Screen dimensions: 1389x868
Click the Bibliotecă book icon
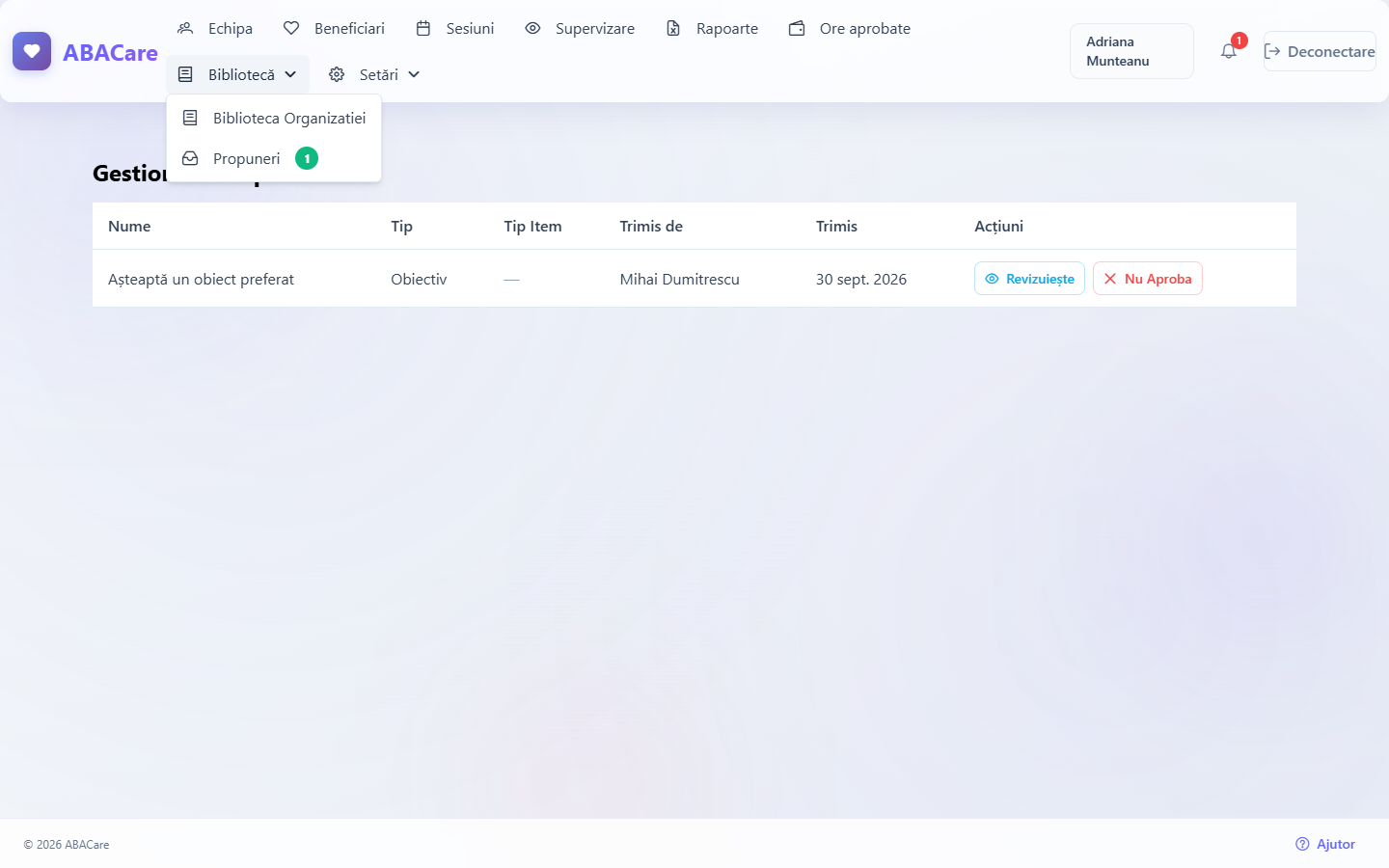click(x=185, y=74)
